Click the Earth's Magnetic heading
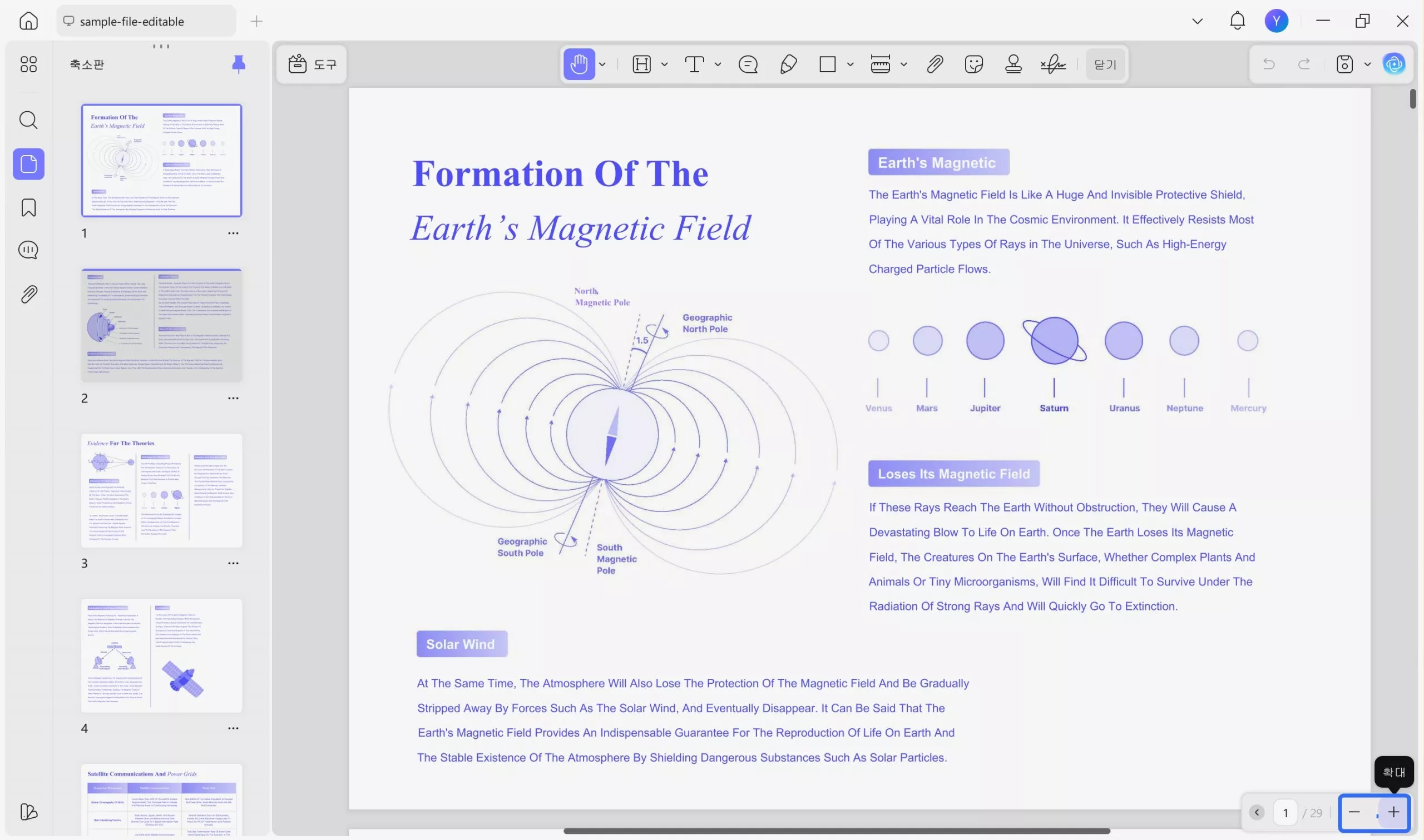Screen dimensions: 1424x840 938,162
